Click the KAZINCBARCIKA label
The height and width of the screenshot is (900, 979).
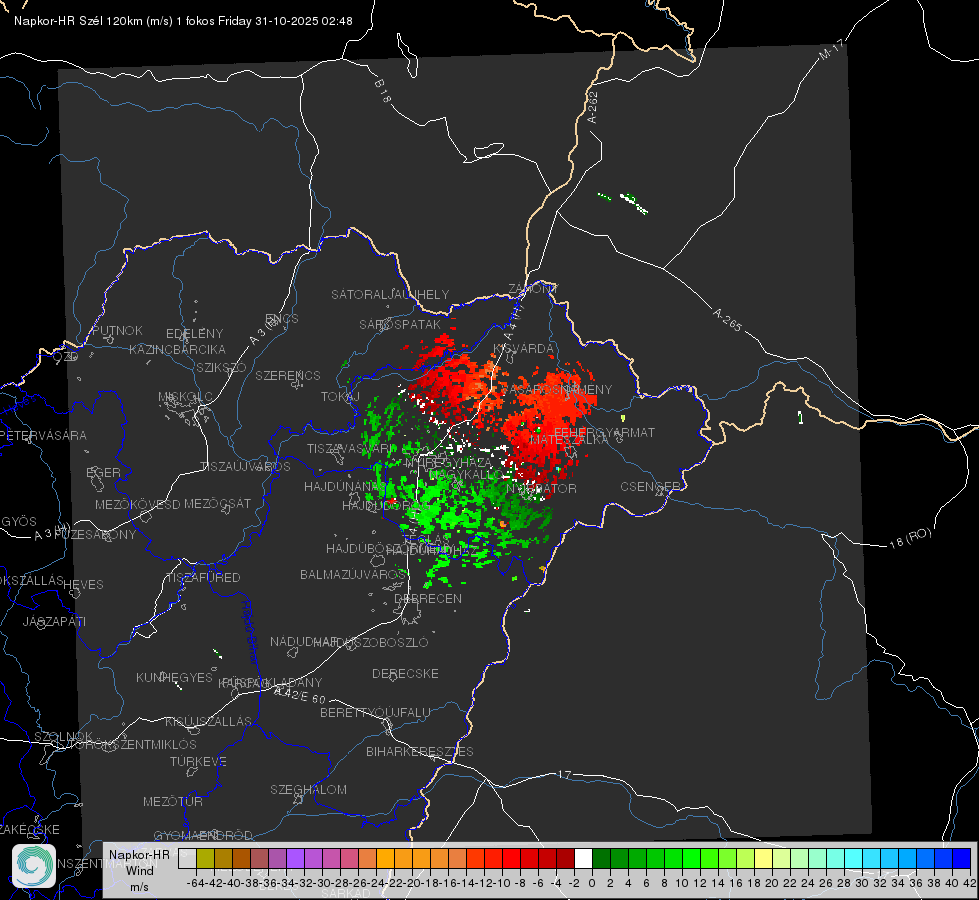point(177,349)
